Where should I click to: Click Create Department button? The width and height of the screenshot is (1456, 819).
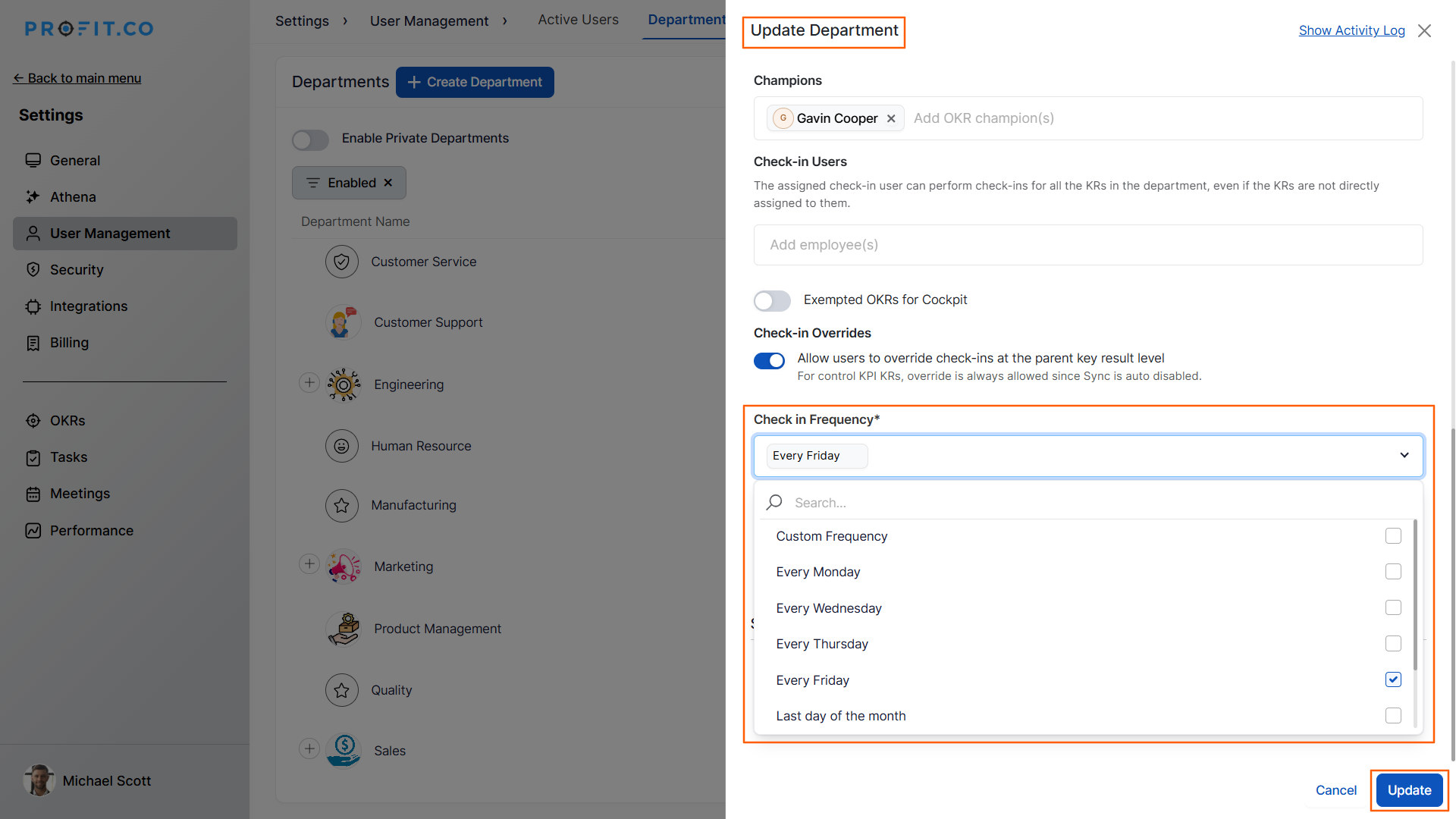(x=475, y=82)
